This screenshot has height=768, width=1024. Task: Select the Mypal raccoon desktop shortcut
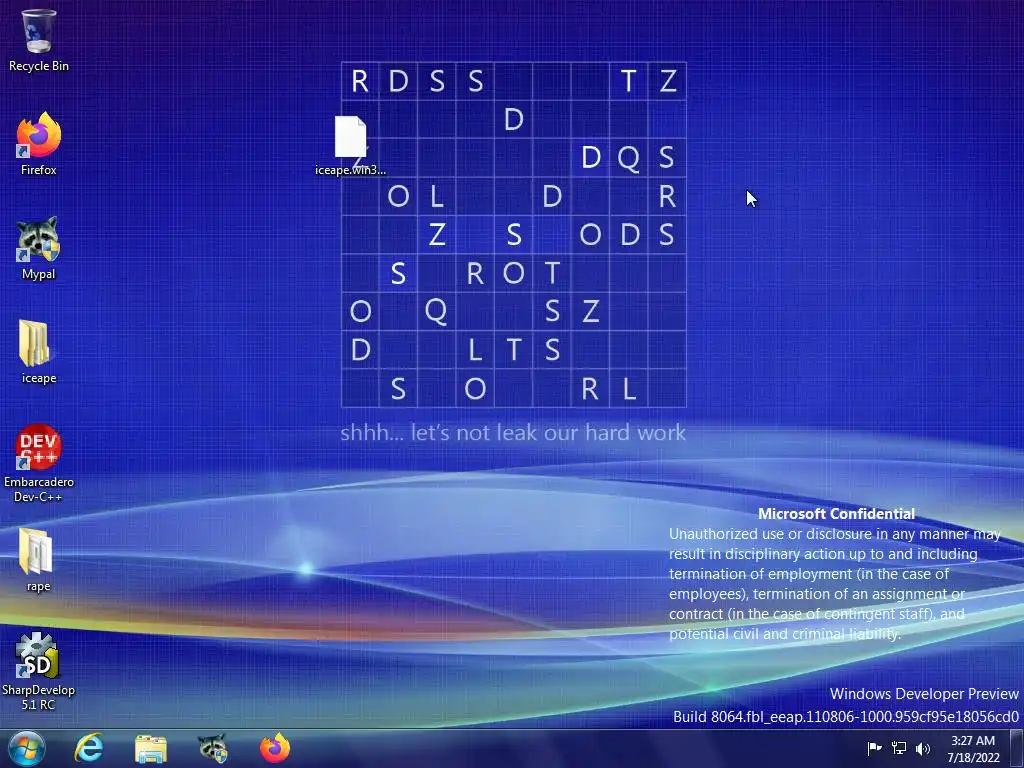tap(39, 248)
